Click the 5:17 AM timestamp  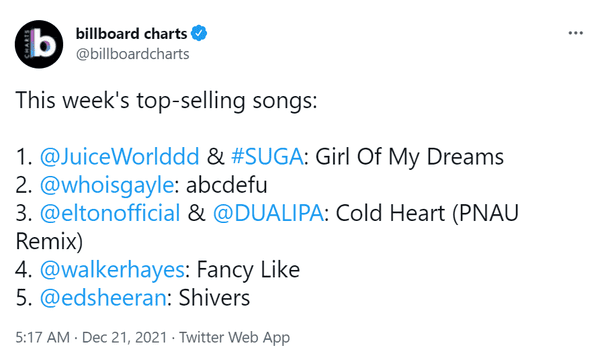[x=42, y=338]
